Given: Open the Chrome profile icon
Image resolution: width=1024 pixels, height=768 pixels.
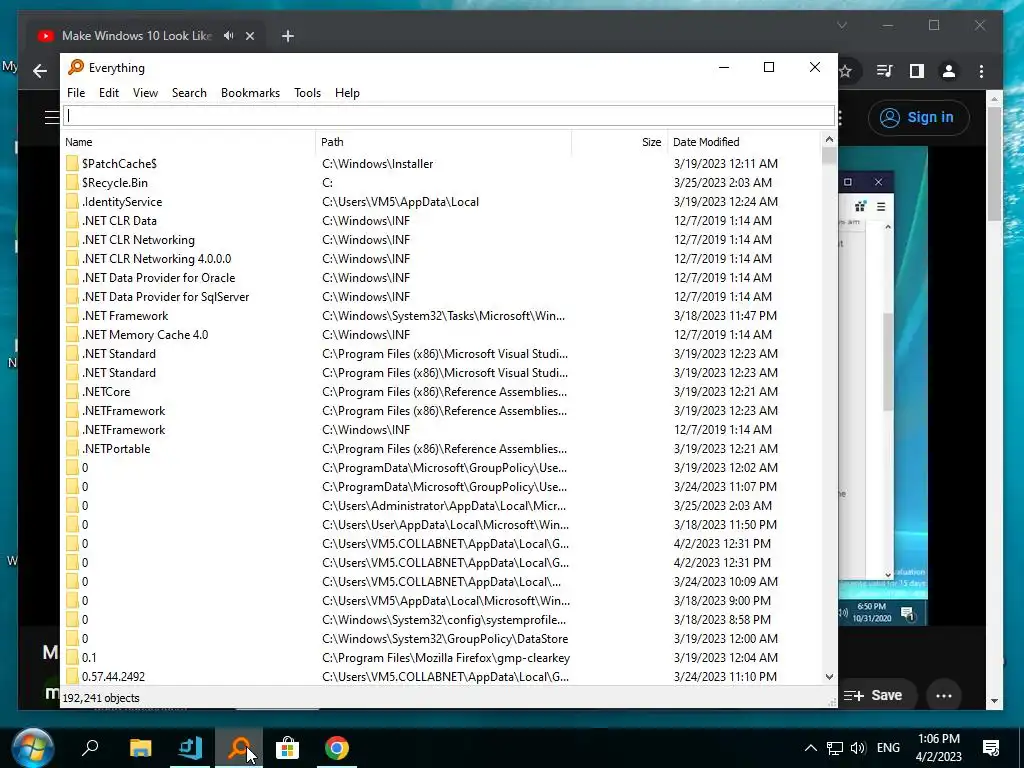Looking at the screenshot, I should [949, 71].
